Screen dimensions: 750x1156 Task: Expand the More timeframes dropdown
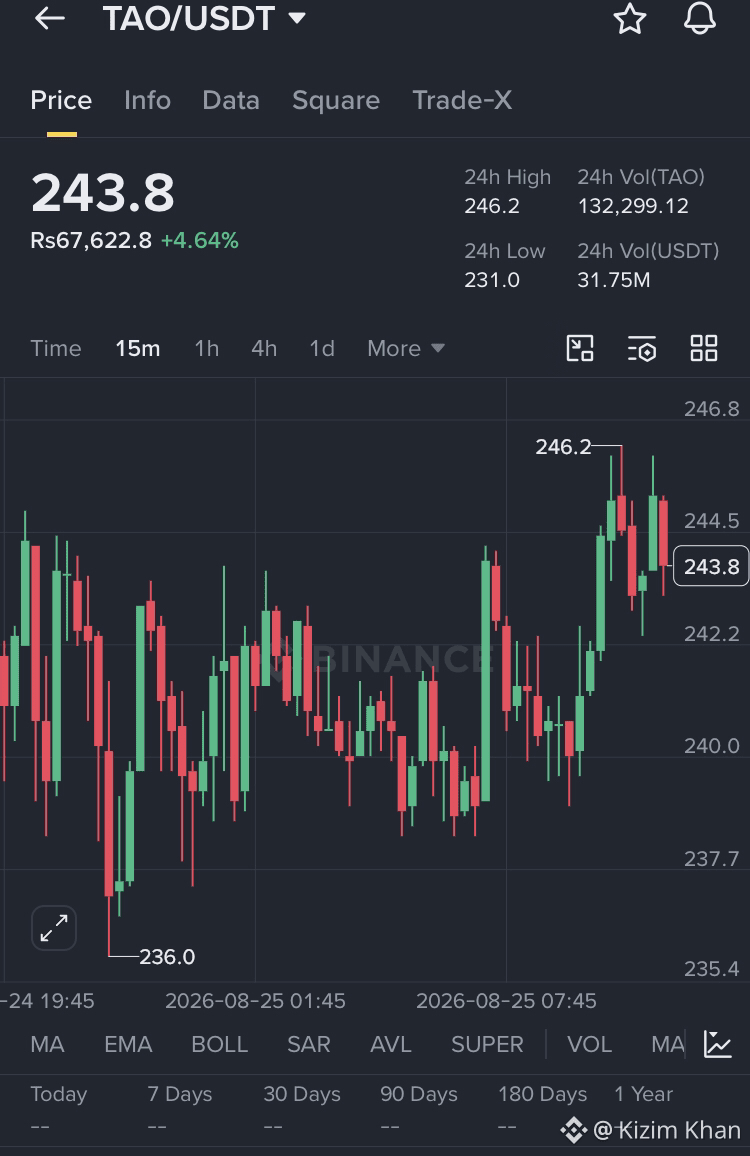coord(406,348)
